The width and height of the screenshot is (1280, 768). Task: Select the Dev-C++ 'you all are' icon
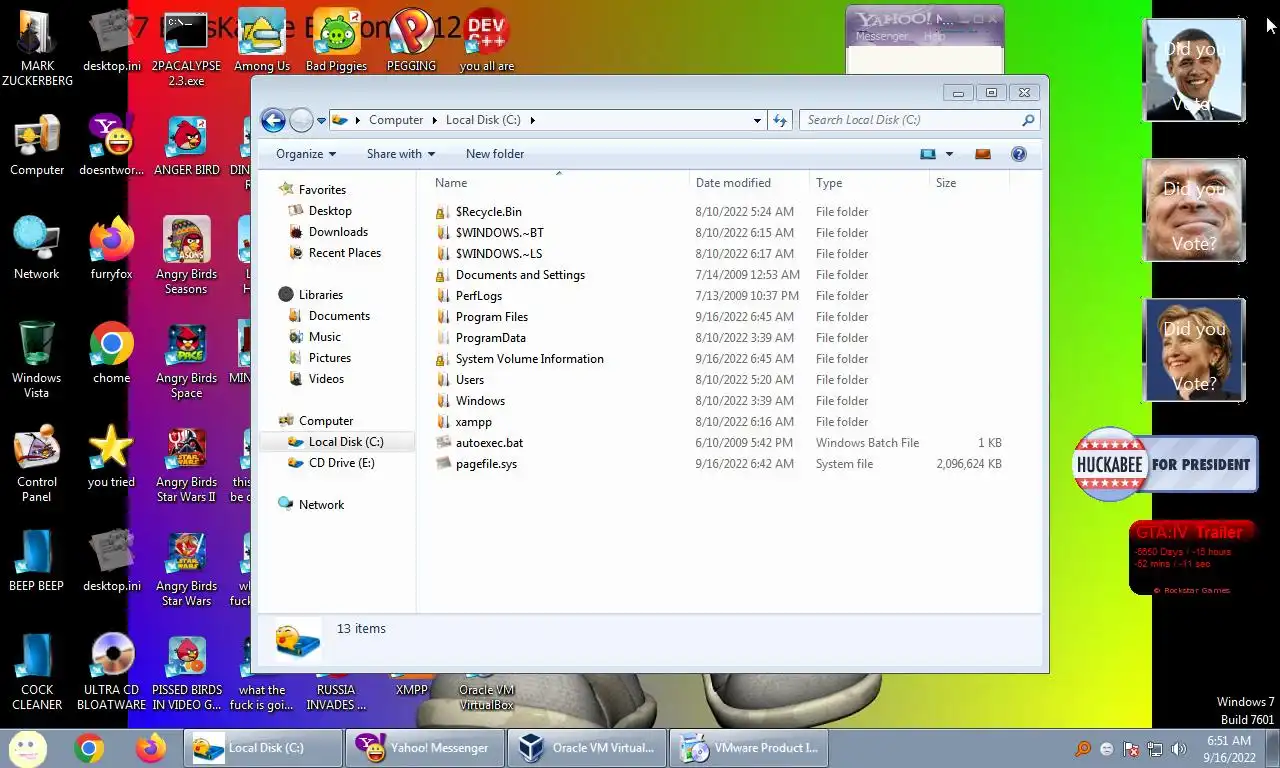click(x=487, y=42)
